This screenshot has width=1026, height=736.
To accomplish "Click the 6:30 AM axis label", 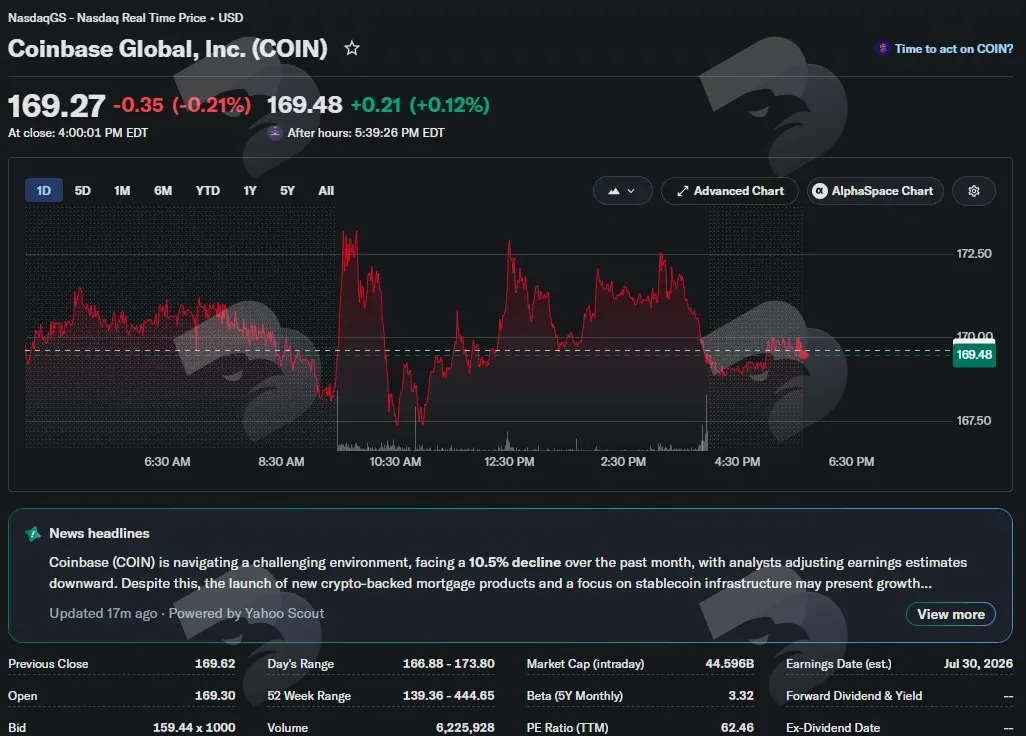I will [168, 462].
